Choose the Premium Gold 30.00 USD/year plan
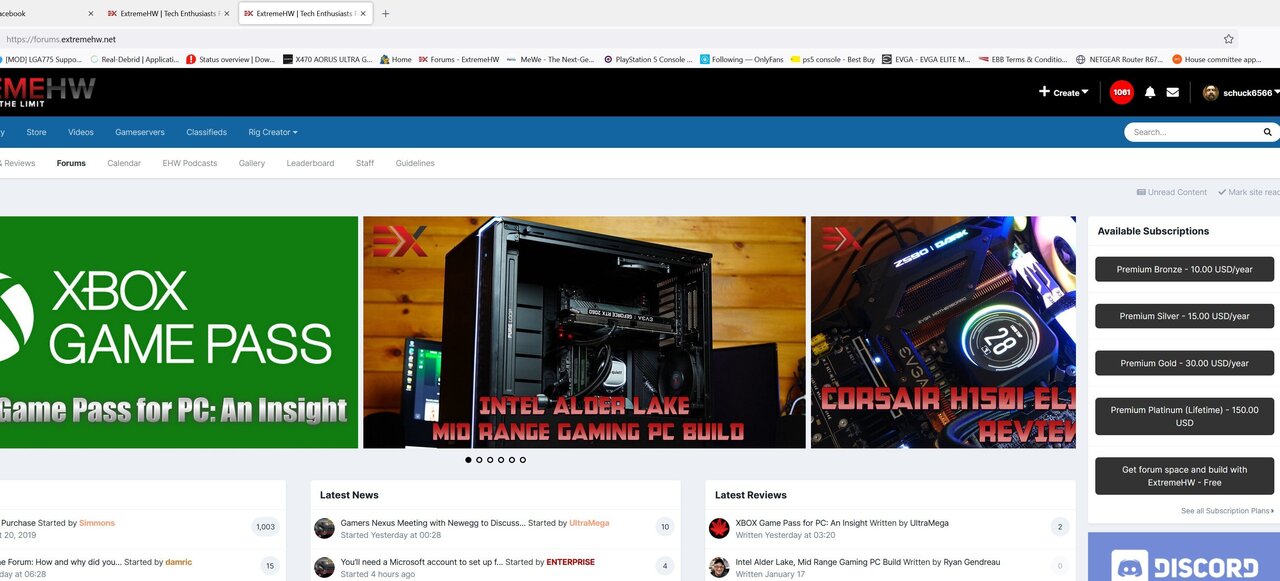The height and width of the screenshot is (581, 1280). pos(1184,363)
